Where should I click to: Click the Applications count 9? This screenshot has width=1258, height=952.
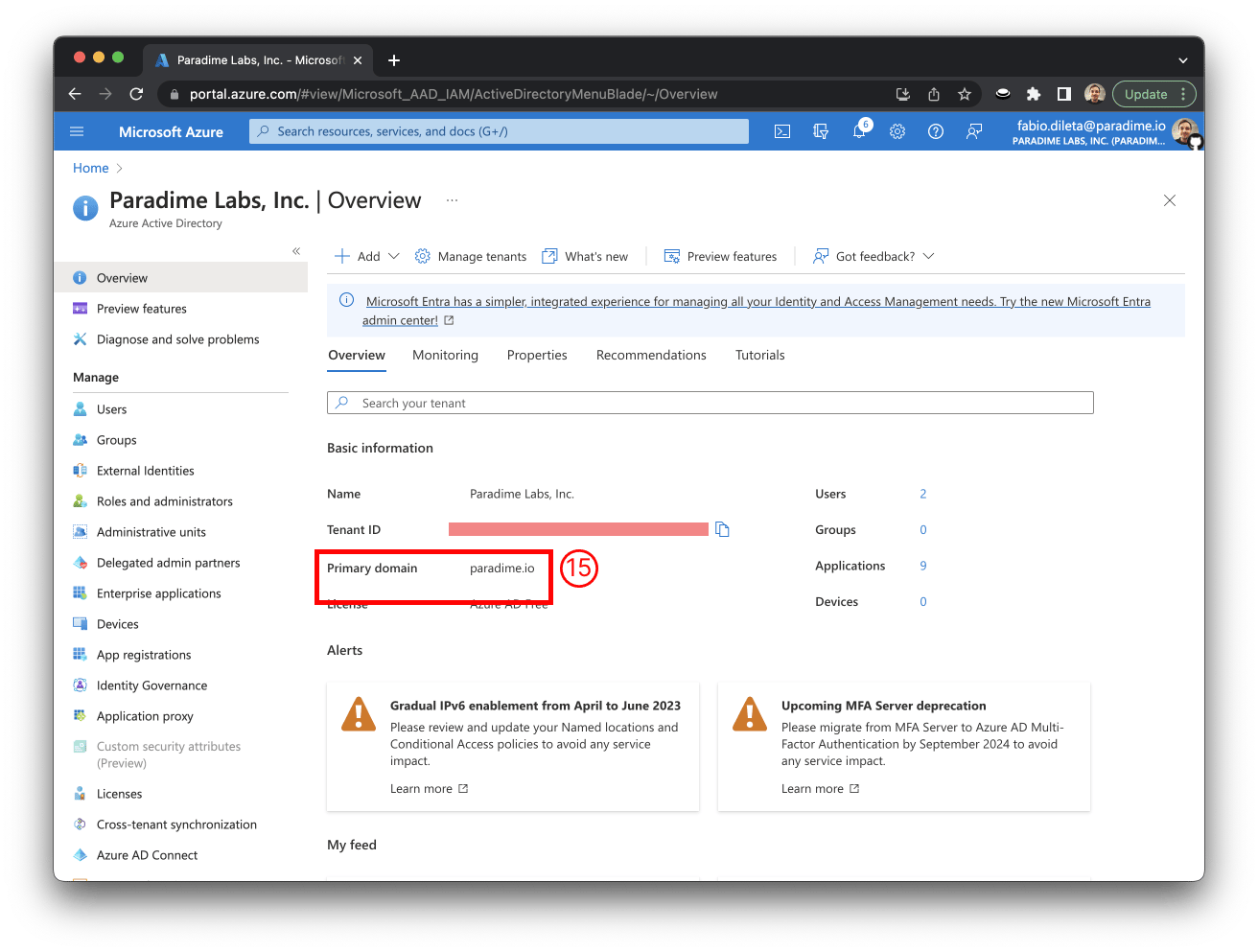pos(923,566)
